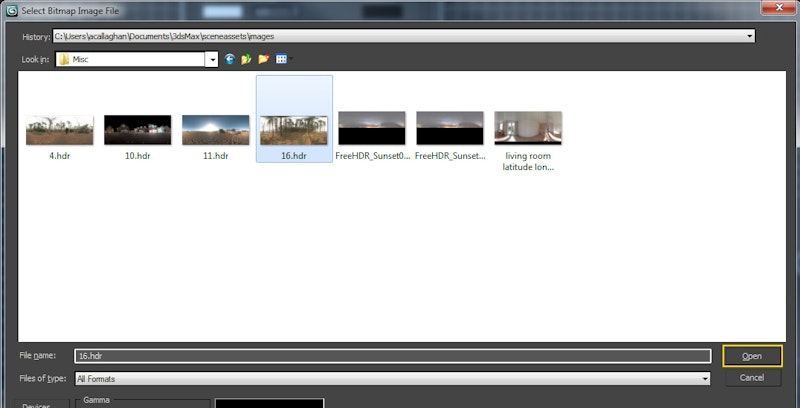Expand the Files of type dropdown
Image resolution: width=800 pixels, height=408 pixels.
705,378
